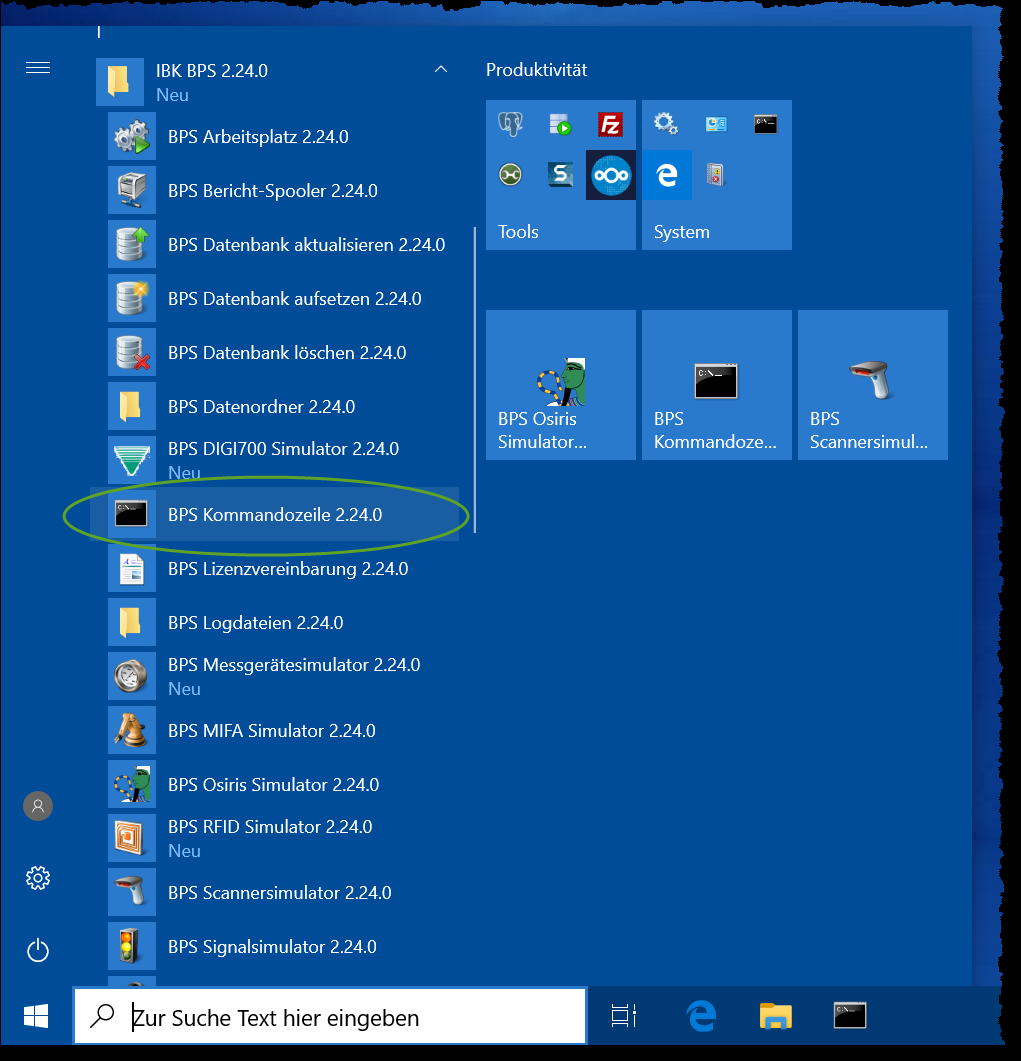1021x1061 pixels.
Task: Start BPS MIFA Simulator 2.24.0
Action: point(271,731)
